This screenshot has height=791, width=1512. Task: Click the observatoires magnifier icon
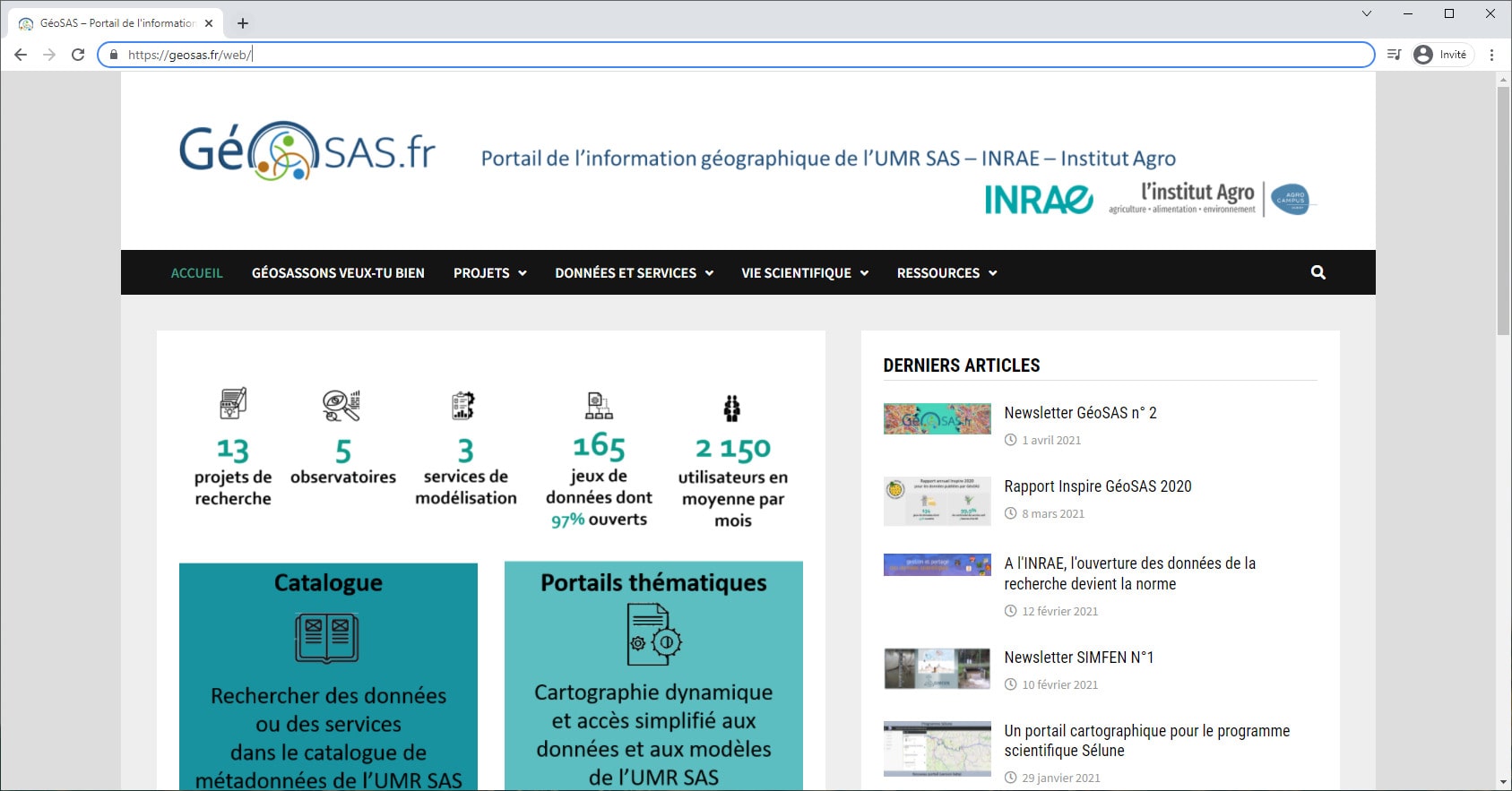[x=341, y=405]
